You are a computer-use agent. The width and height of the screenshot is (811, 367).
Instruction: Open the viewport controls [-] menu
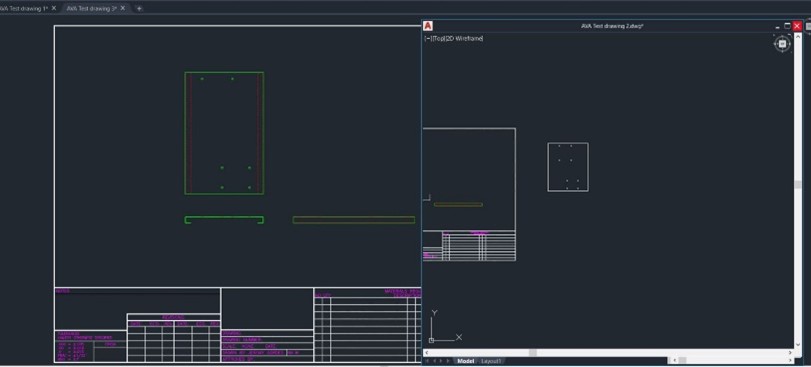(x=428, y=38)
